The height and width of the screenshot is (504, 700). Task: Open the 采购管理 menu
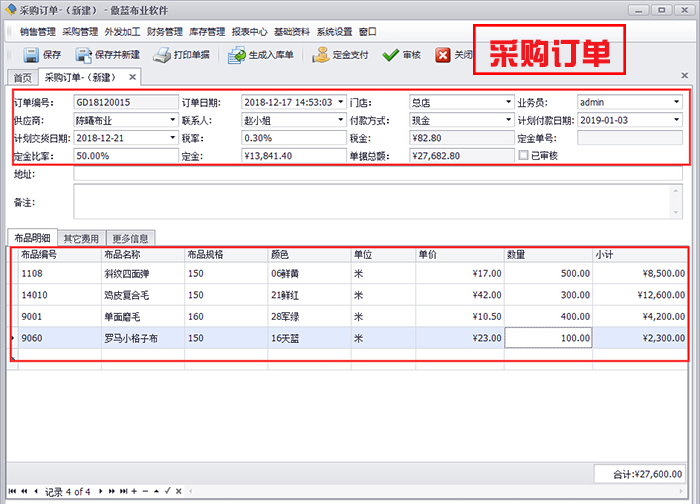[80, 32]
